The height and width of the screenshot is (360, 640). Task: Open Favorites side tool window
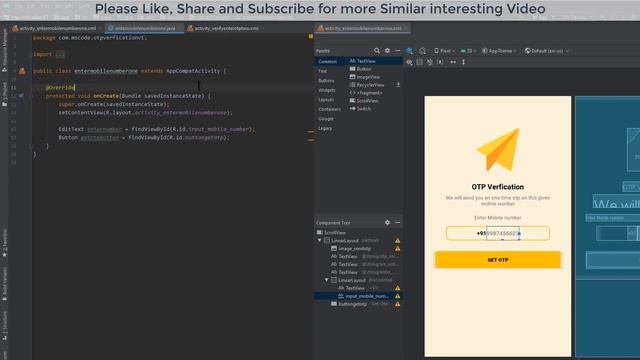(x=4, y=243)
